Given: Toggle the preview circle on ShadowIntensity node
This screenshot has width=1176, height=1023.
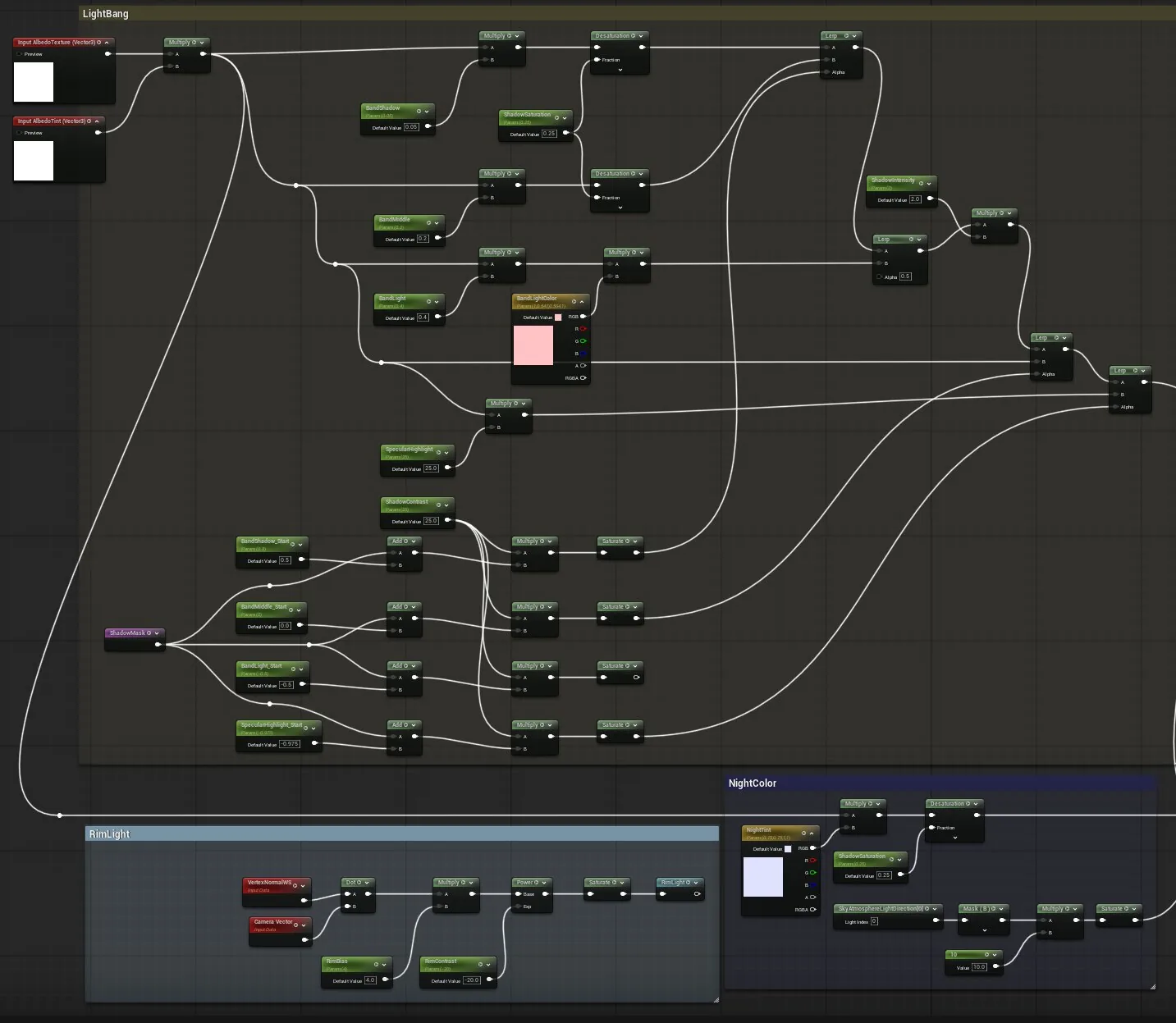Looking at the screenshot, I should click(x=921, y=184).
